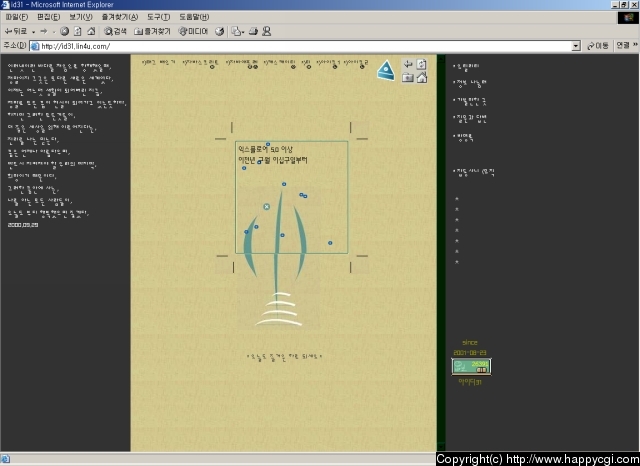The image size is (640, 466).
Task: Refresh the page using the toolbar Refresh icon
Action: click(78, 31)
